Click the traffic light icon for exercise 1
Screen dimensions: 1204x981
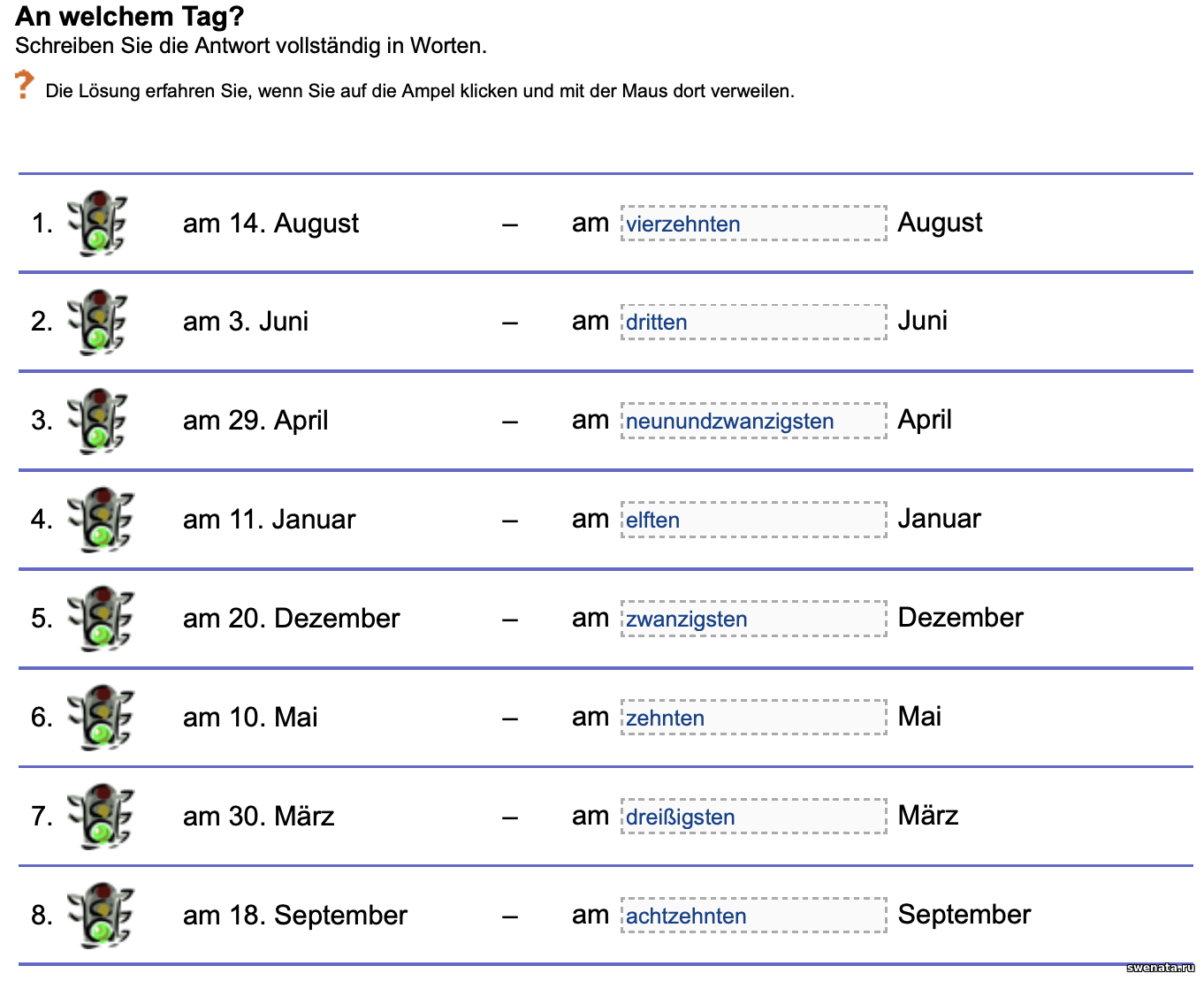click(98, 224)
